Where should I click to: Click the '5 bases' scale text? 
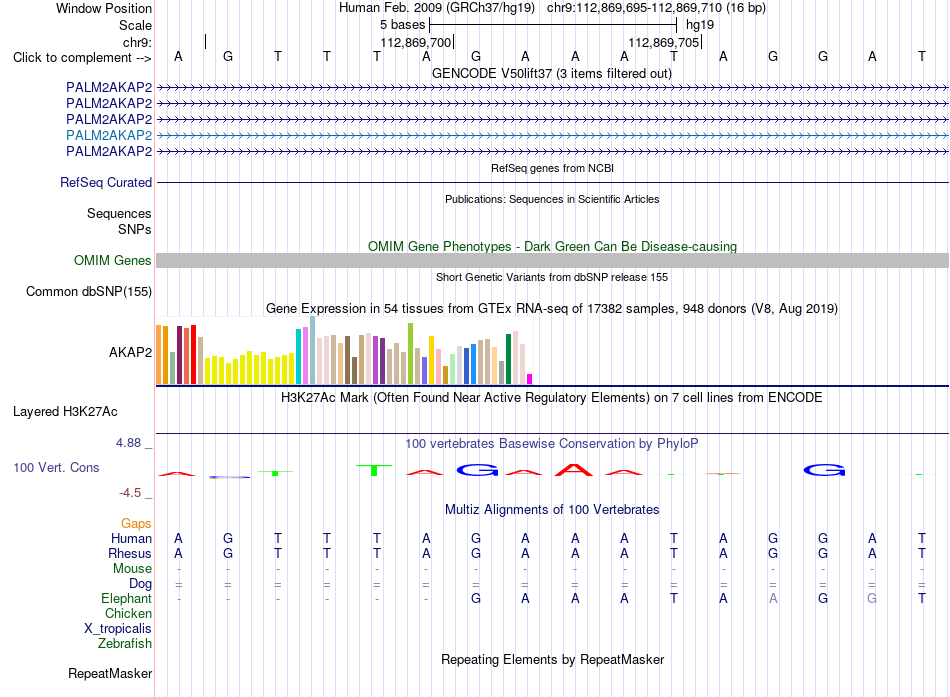click(403, 25)
